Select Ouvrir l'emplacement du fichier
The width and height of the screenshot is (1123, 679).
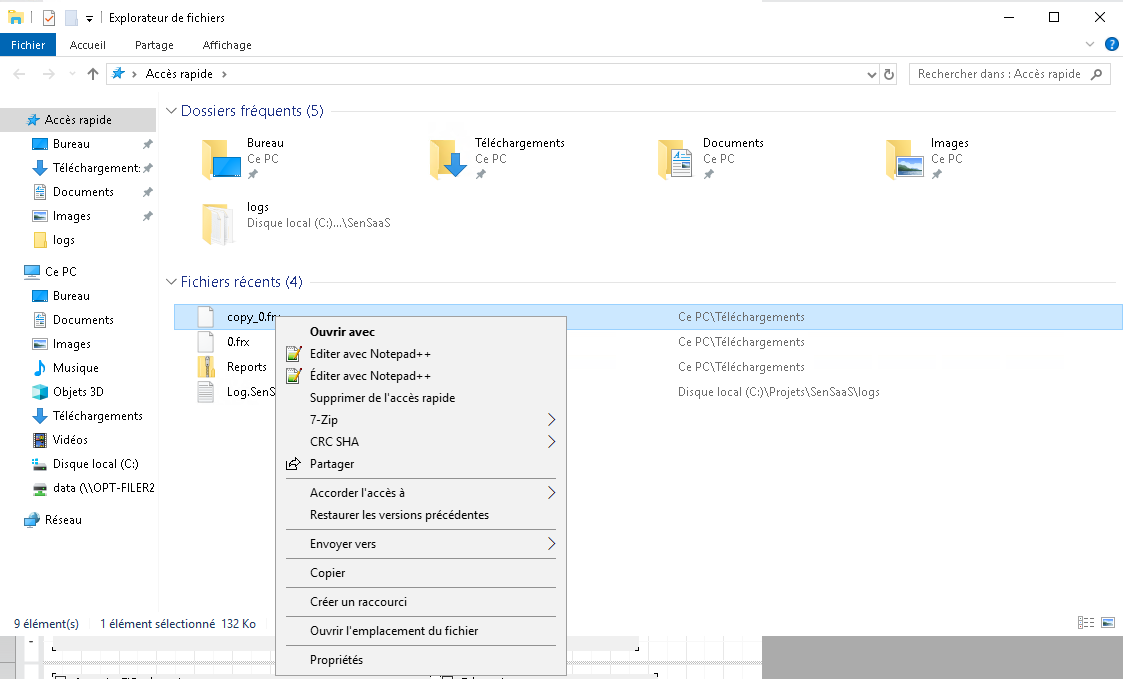click(394, 631)
